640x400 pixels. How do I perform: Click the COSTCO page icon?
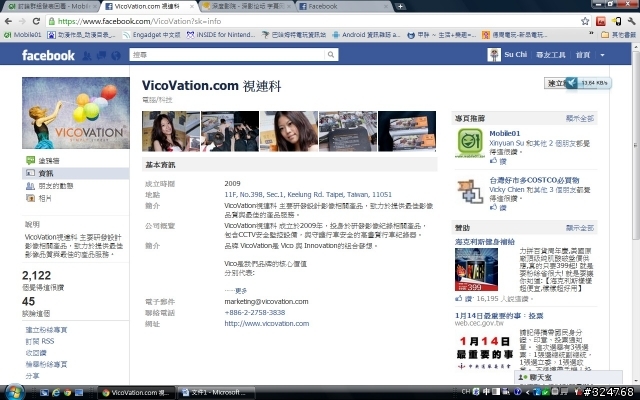[469, 191]
